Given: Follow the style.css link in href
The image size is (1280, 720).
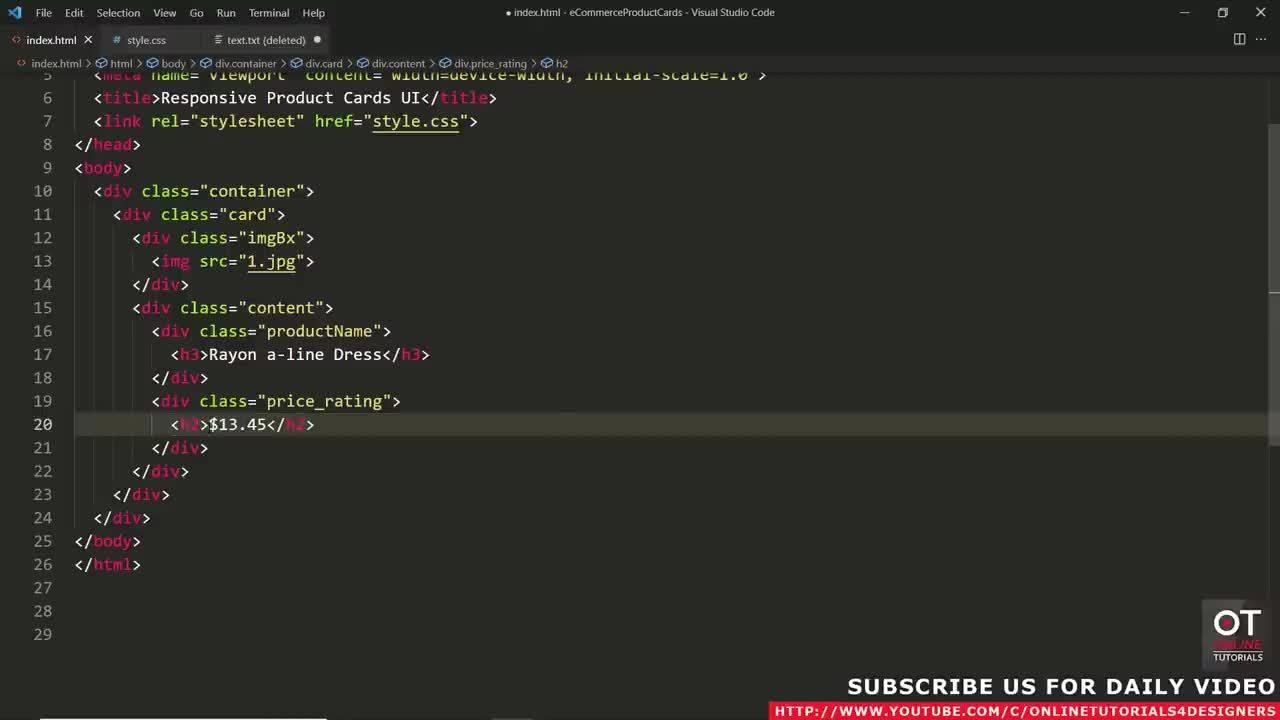Looking at the screenshot, I should 415,121.
